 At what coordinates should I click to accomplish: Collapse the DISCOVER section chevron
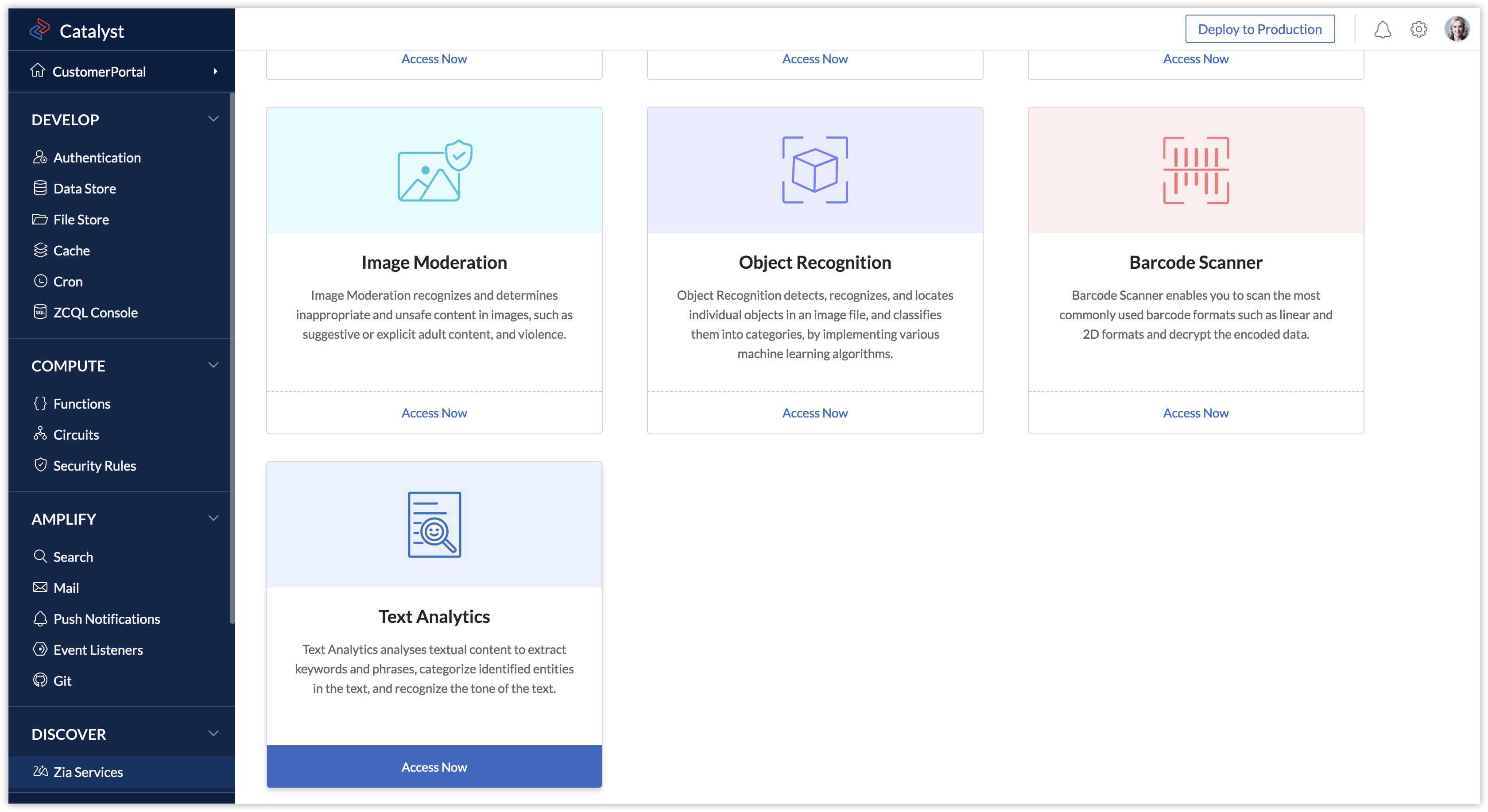[213, 734]
